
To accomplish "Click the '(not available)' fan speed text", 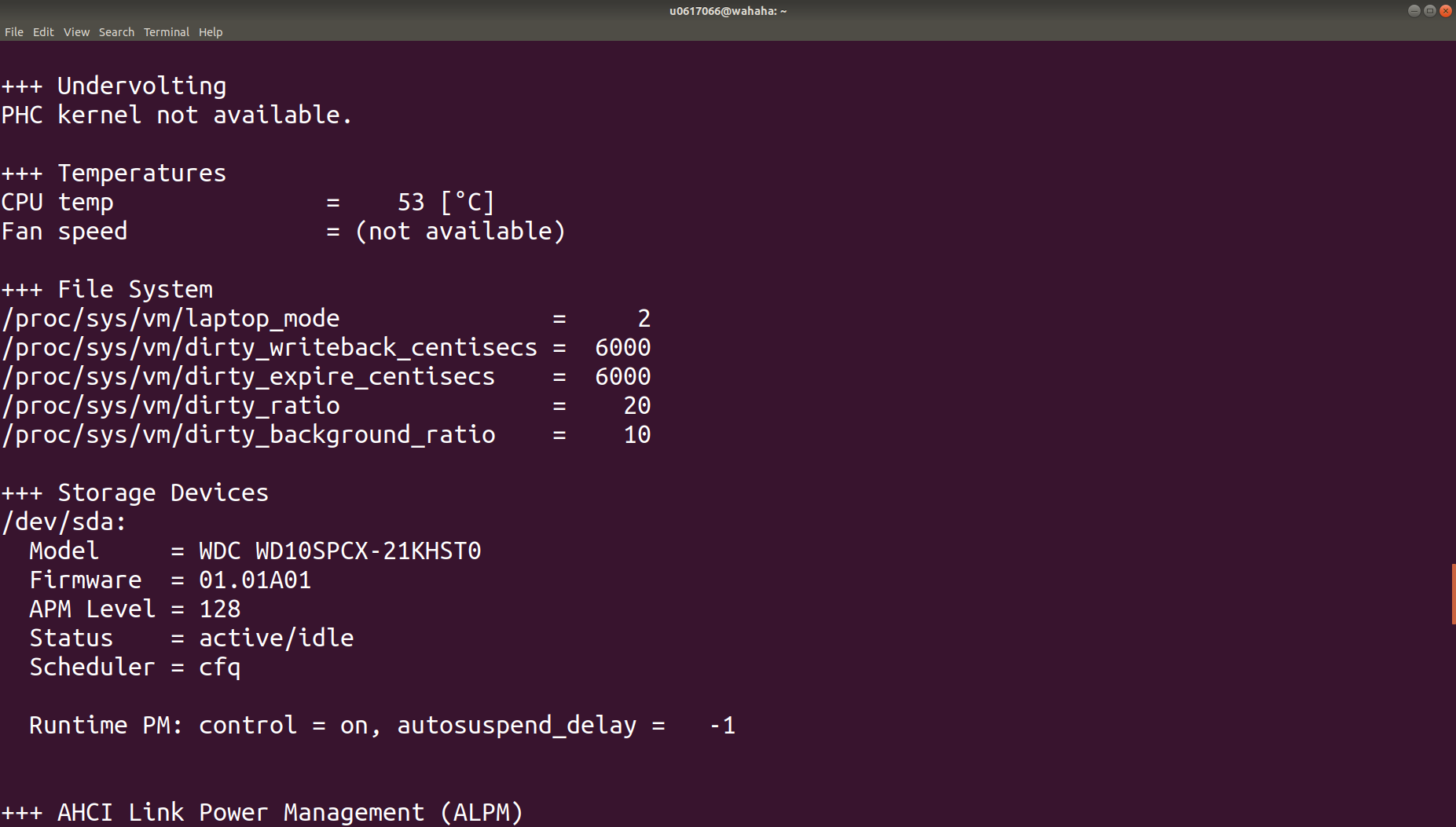I will click(x=460, y=231).
